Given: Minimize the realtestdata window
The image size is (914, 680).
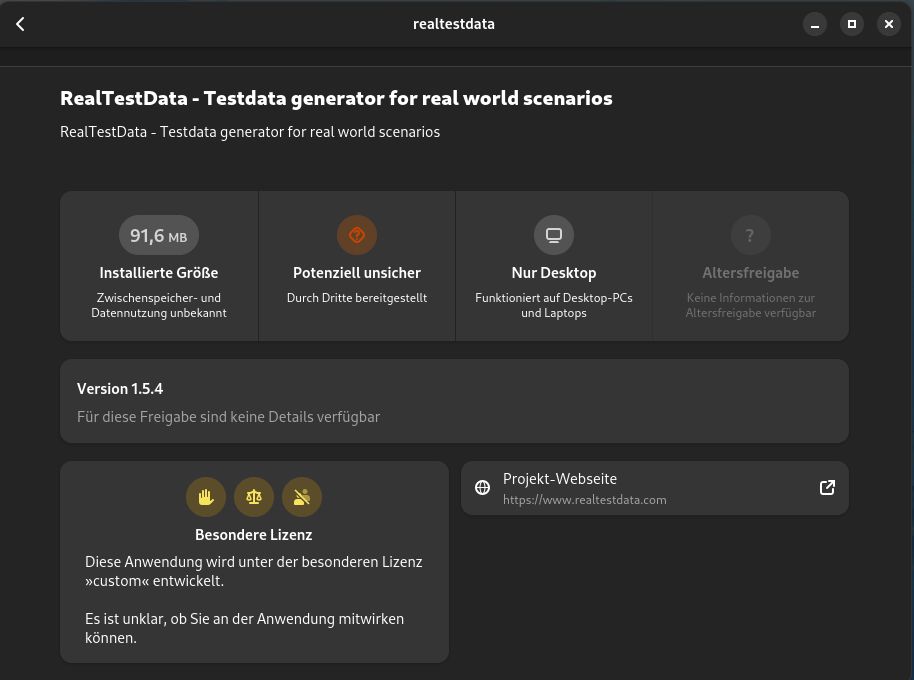Looking at the screenshot, I should click(815, 24).
